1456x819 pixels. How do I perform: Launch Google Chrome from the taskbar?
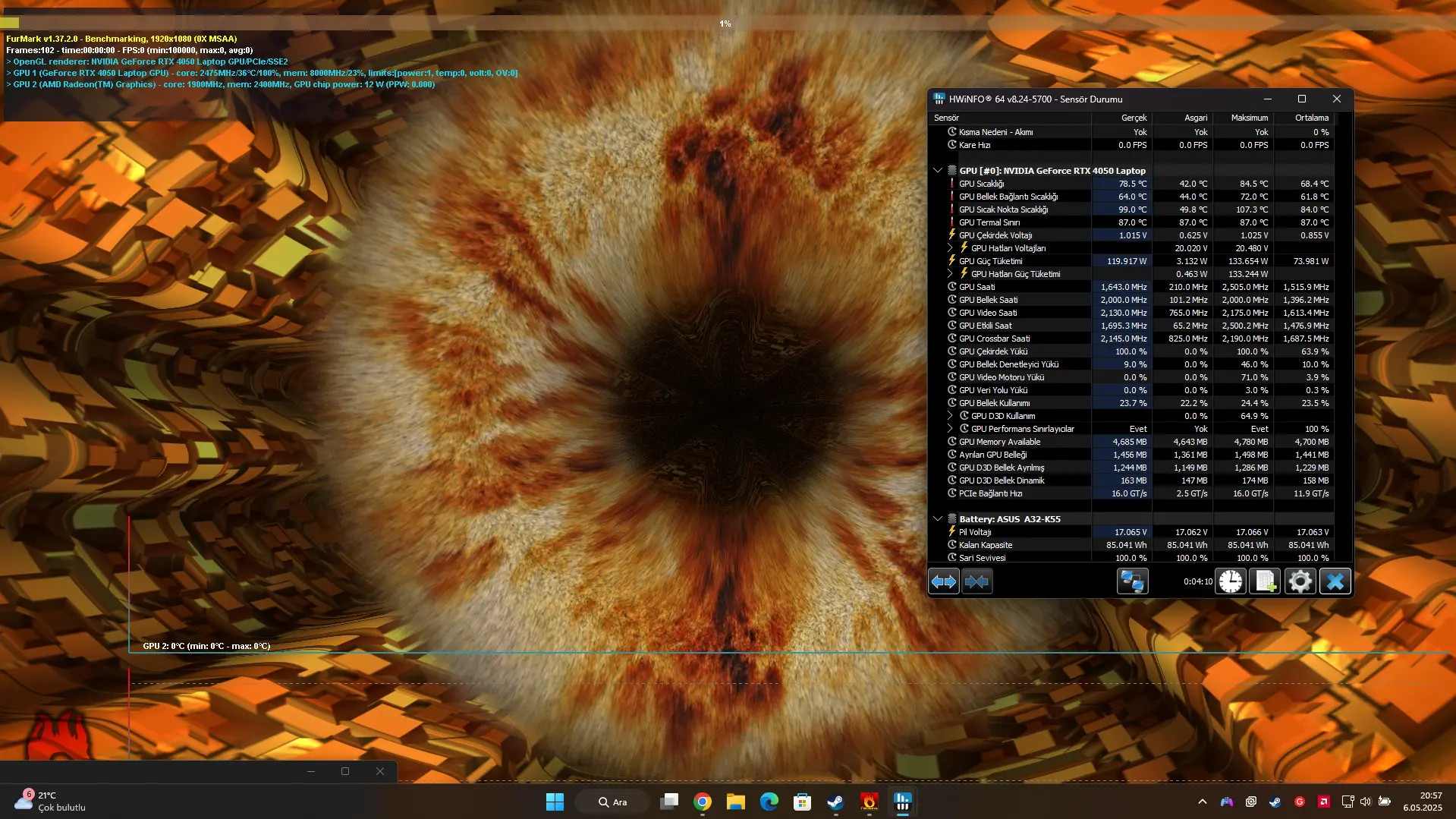[703, 802]
